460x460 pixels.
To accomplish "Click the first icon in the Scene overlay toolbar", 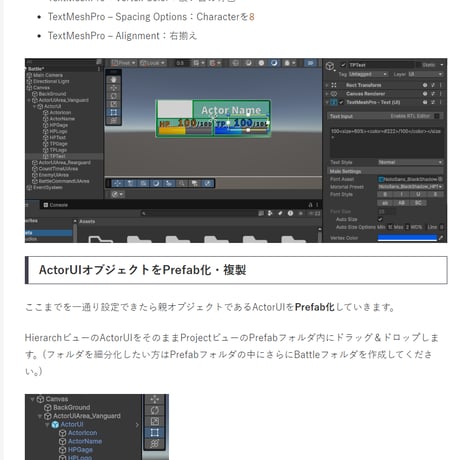I will [117, 183].
